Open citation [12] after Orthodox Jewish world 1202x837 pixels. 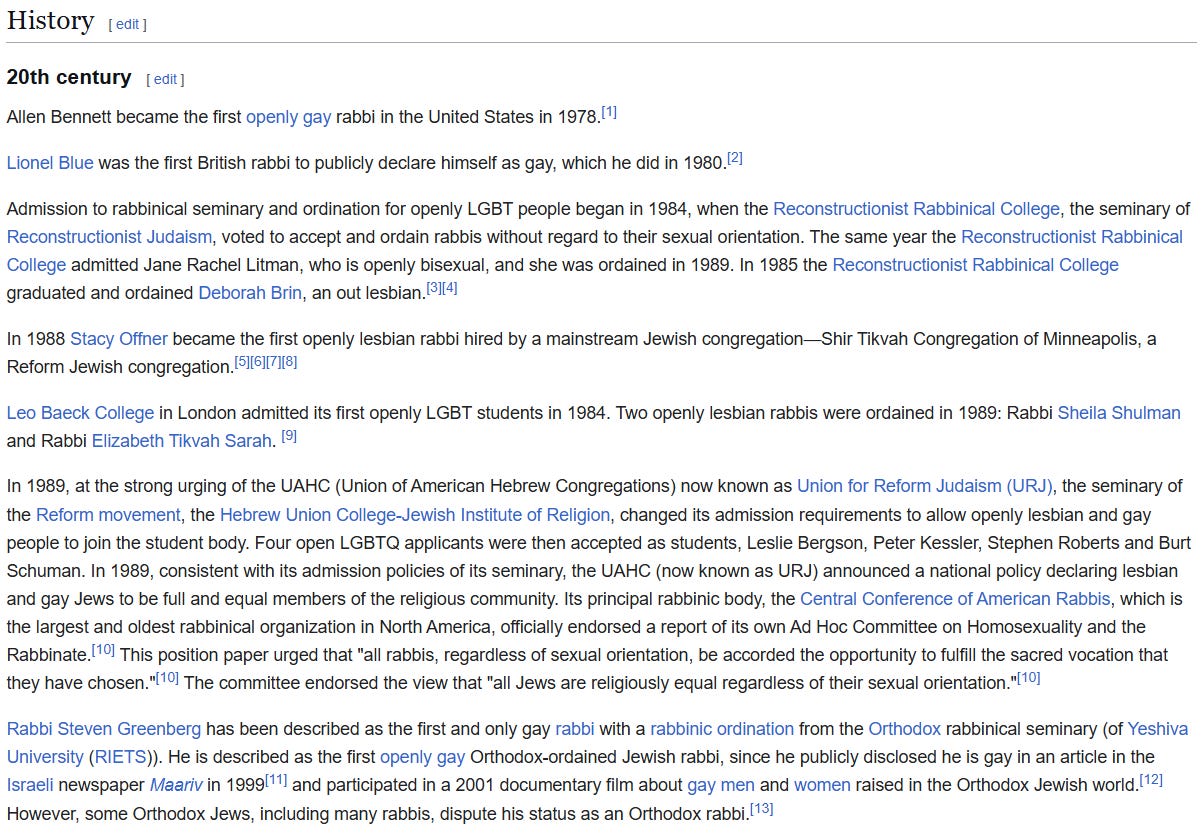1151,780
